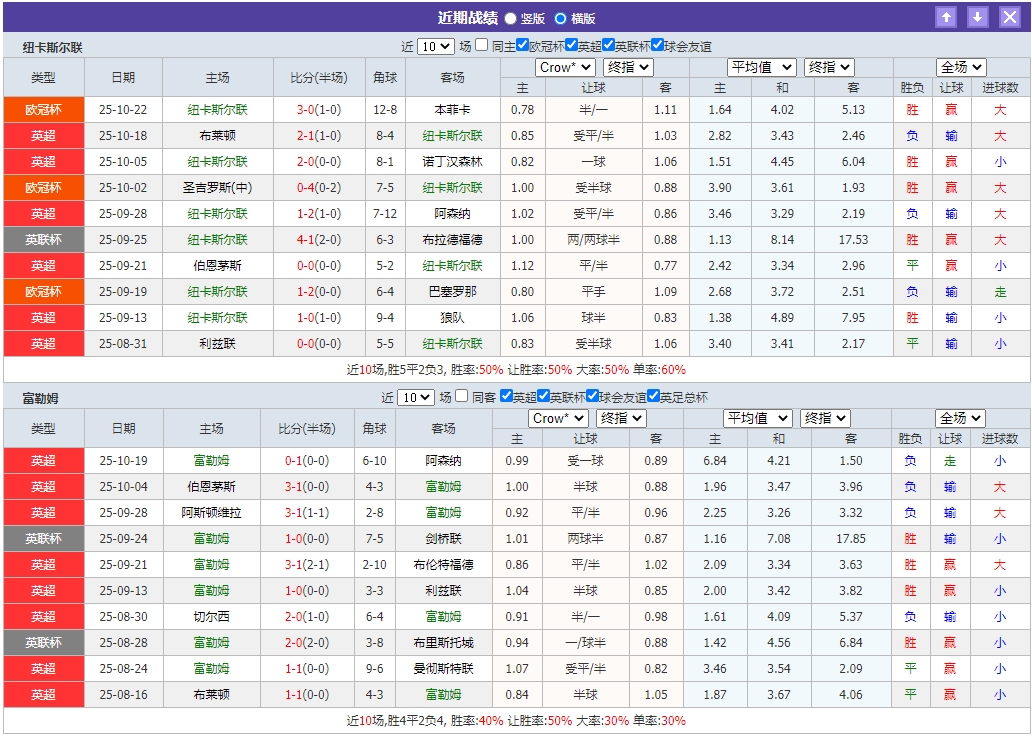Open the 终指 dropdown next to Crow*
The height and width of the screenshot is (737, 1032).
[x=630, y=67]
